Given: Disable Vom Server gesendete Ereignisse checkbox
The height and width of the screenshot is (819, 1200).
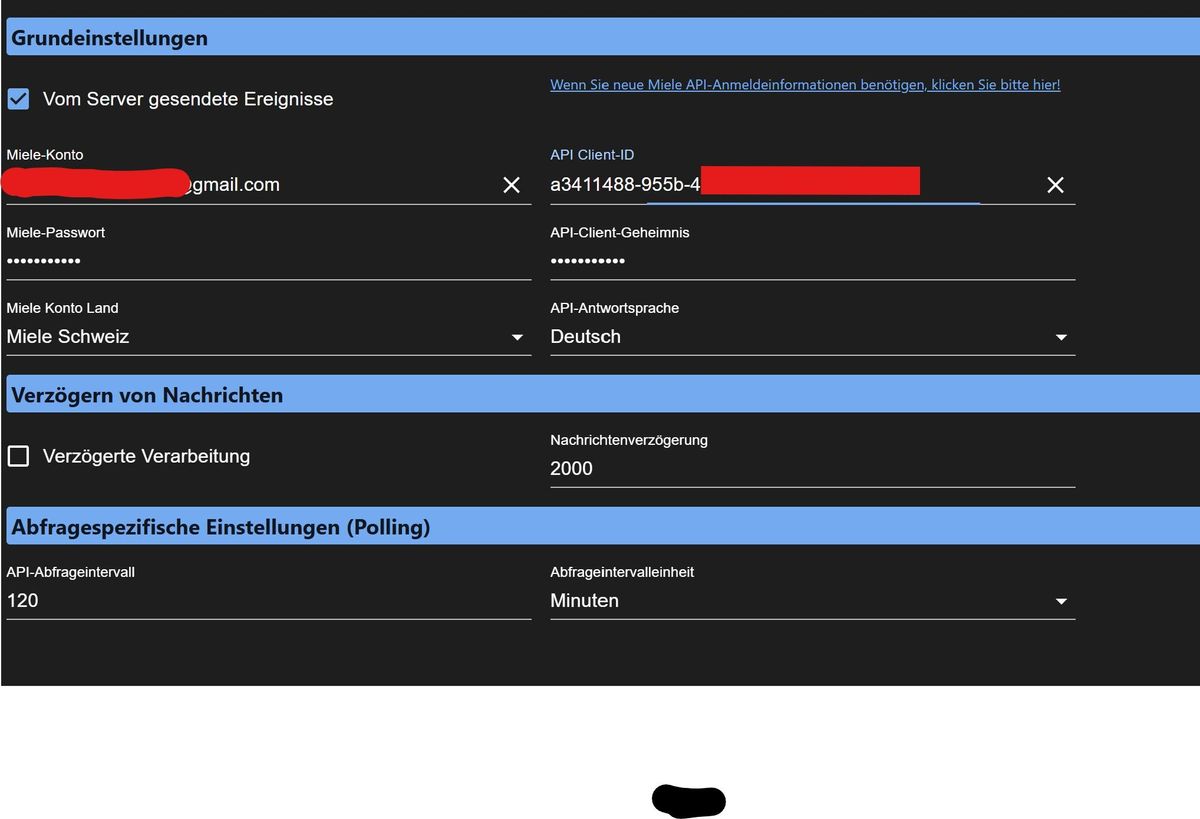Looking at the screenshot, I should click(x=18, y=99).
